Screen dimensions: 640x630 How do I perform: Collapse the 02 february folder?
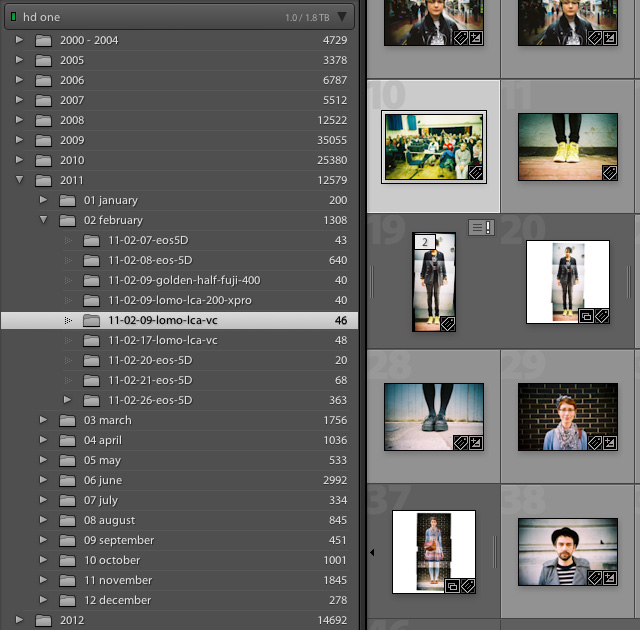pyautogui.click(x=43, y=220)
